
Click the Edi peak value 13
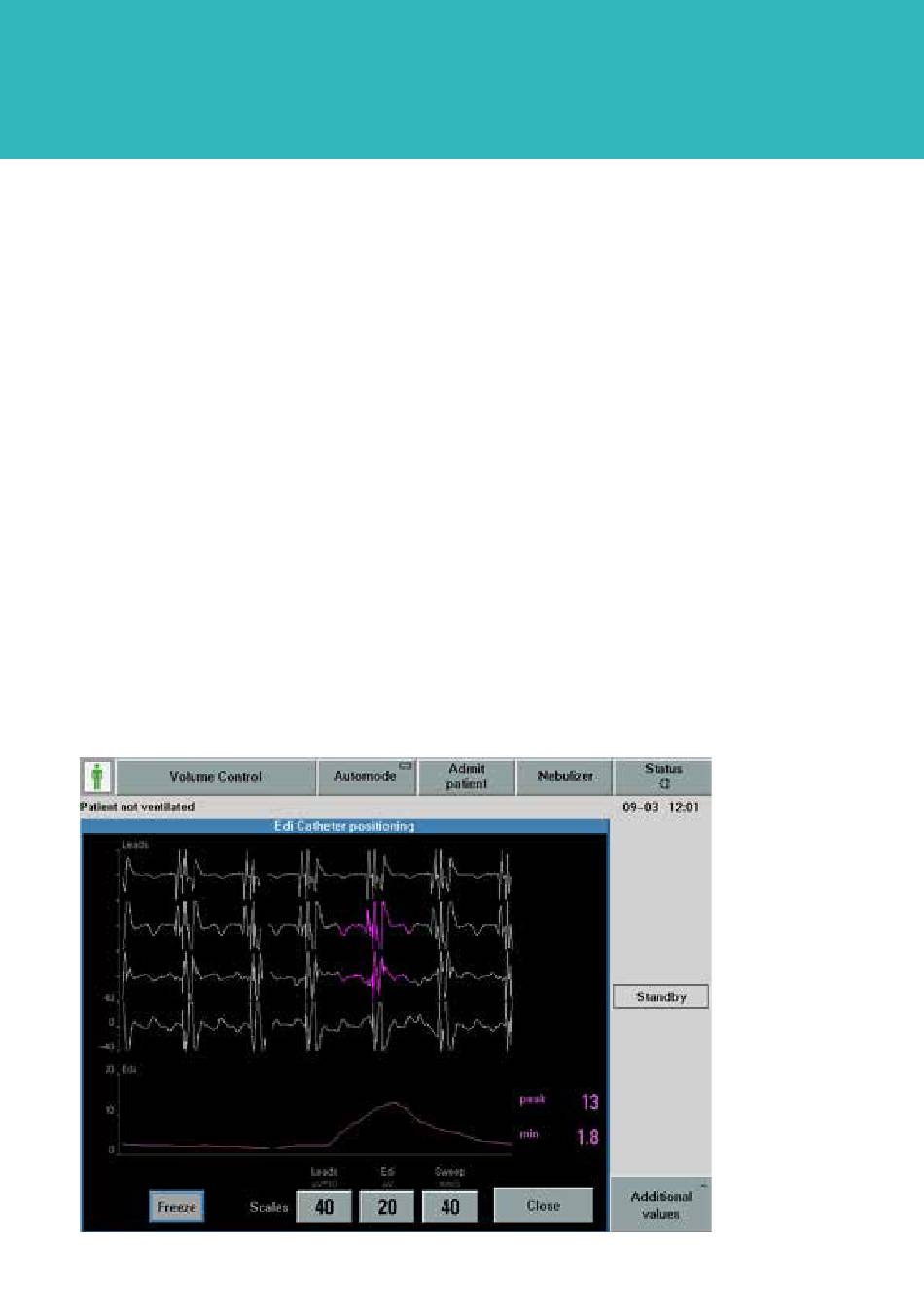[589, 1102]
